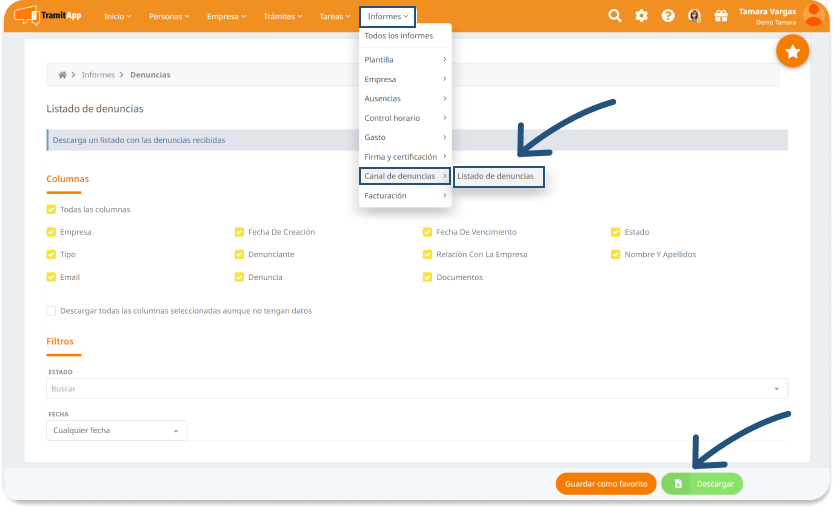
Task: Toggle the Fecha De Creación checkbox
Action: 239,232
